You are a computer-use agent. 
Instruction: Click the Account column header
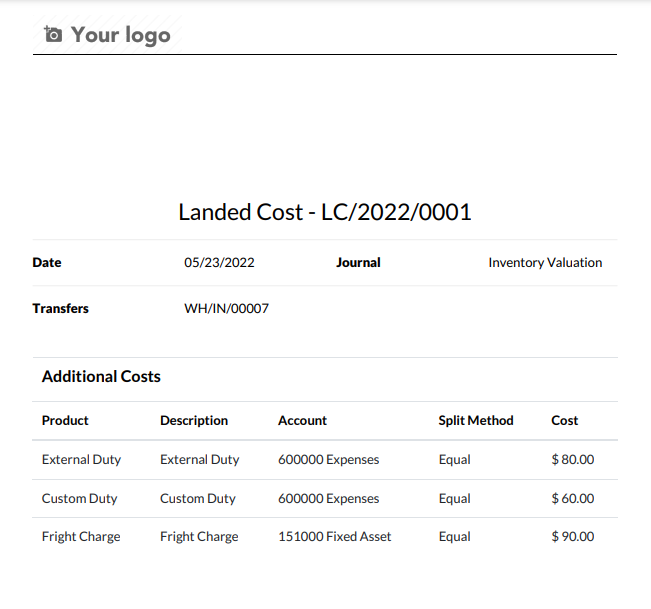coord(302,421)
